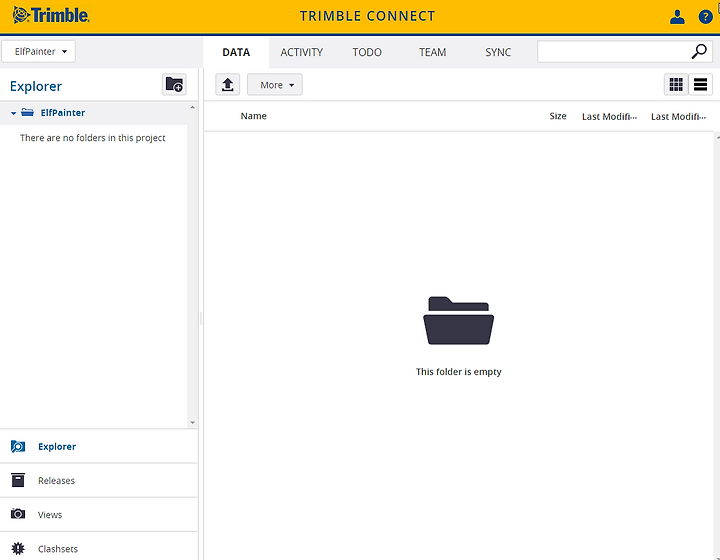Open the help question mark icon

point(705,17)
